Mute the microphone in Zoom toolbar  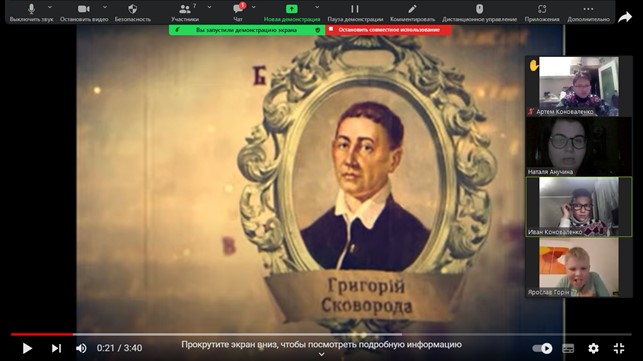pyautogui.click(x=31, y=12)
